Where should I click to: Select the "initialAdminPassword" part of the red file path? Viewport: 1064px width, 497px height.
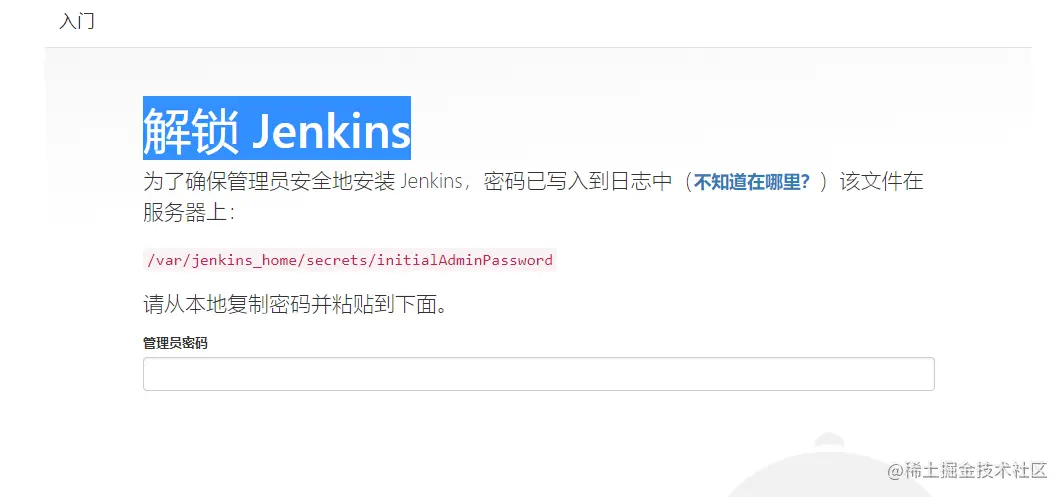(465, 260)
